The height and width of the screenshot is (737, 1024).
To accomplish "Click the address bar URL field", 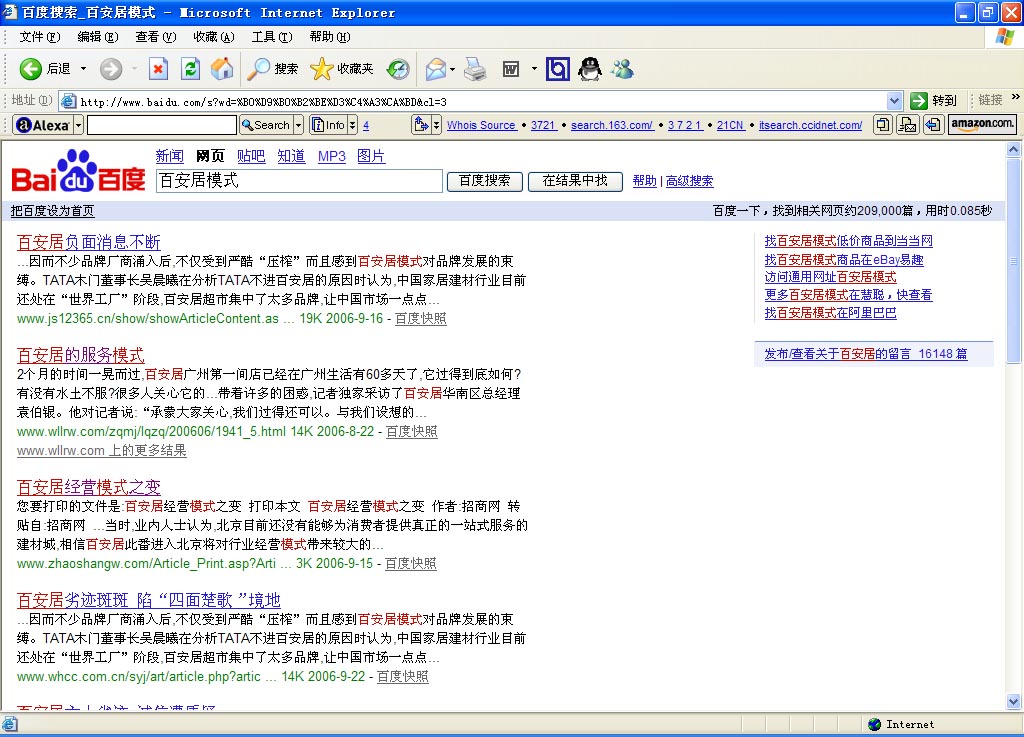I will (482, 101).
